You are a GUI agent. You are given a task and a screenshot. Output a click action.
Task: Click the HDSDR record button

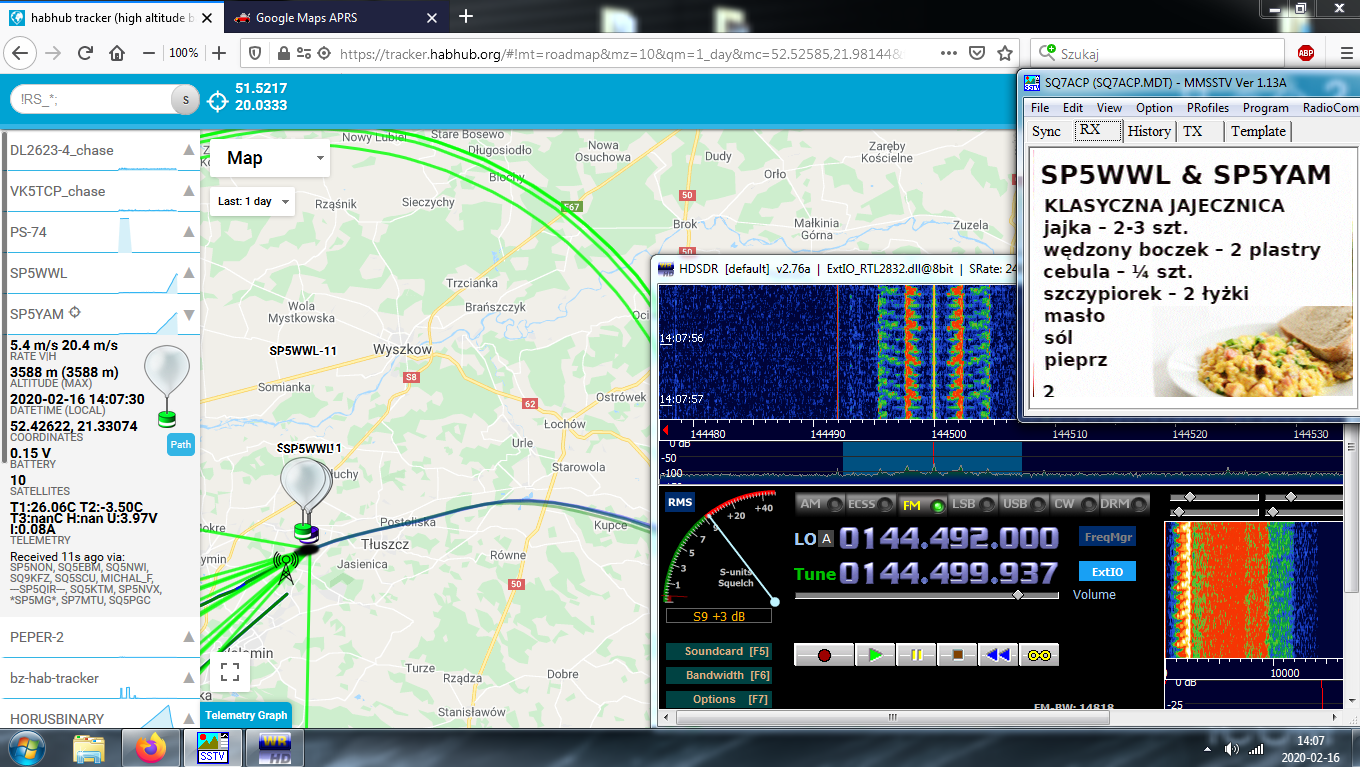point(824,655)
